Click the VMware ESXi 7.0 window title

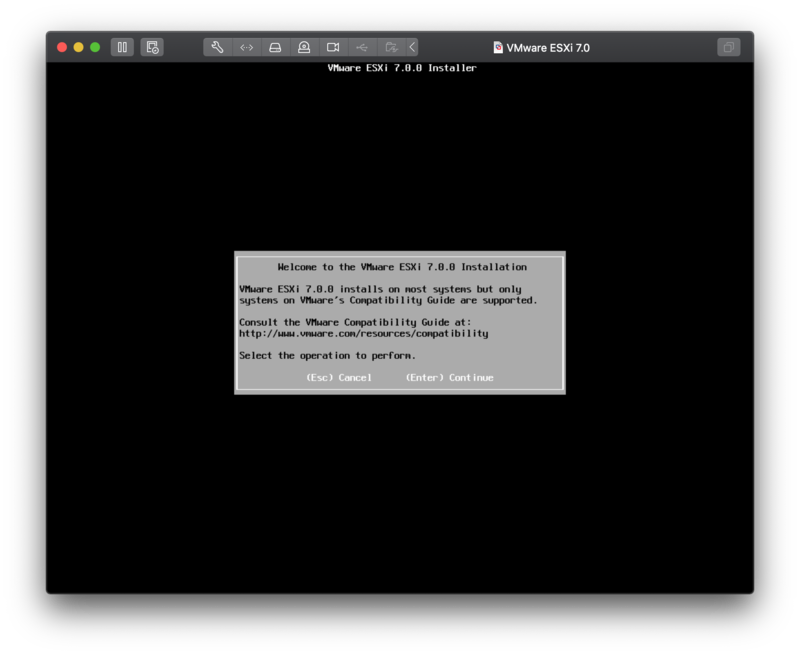click(x=548, y=48)
